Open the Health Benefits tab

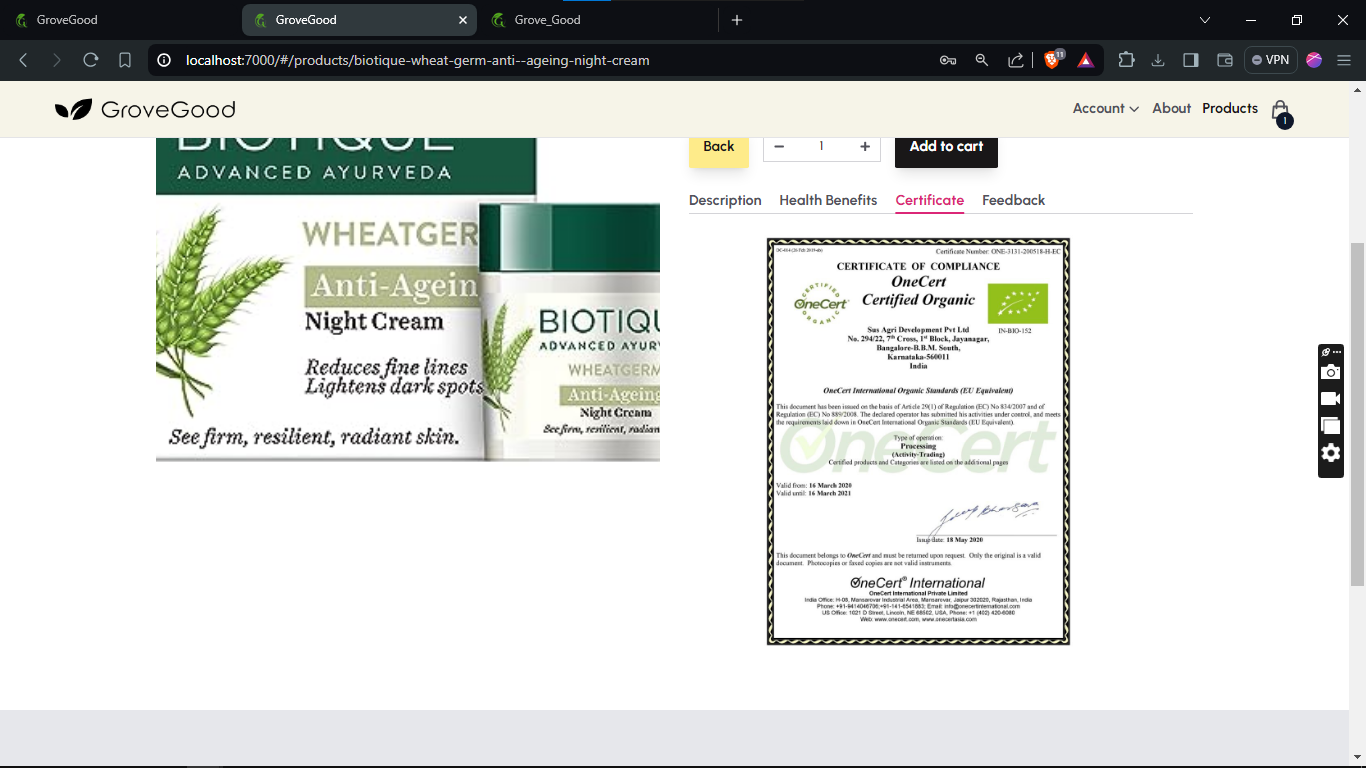point(828,200)
